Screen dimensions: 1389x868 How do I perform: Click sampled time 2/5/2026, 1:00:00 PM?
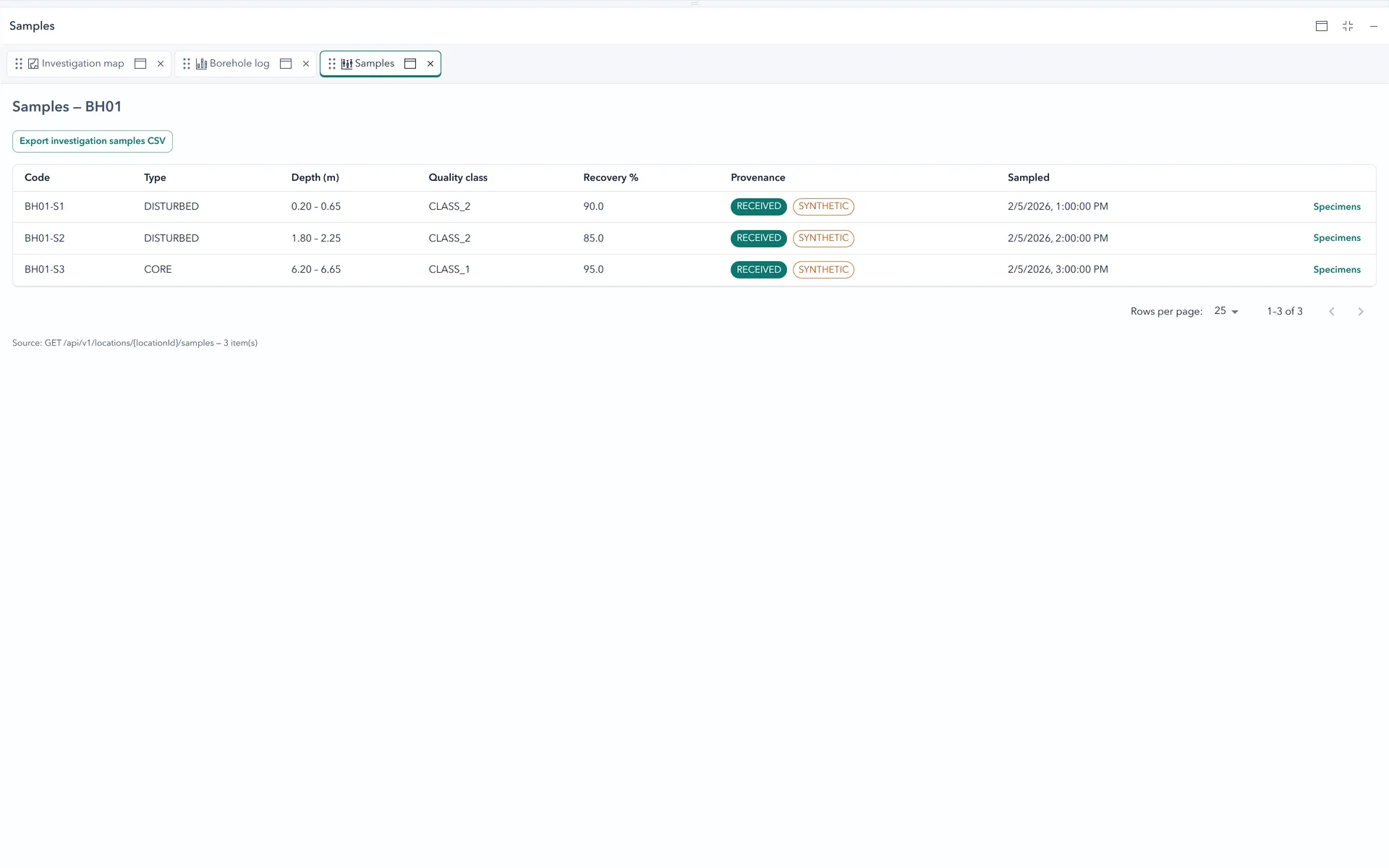(x=1058, y=207)
